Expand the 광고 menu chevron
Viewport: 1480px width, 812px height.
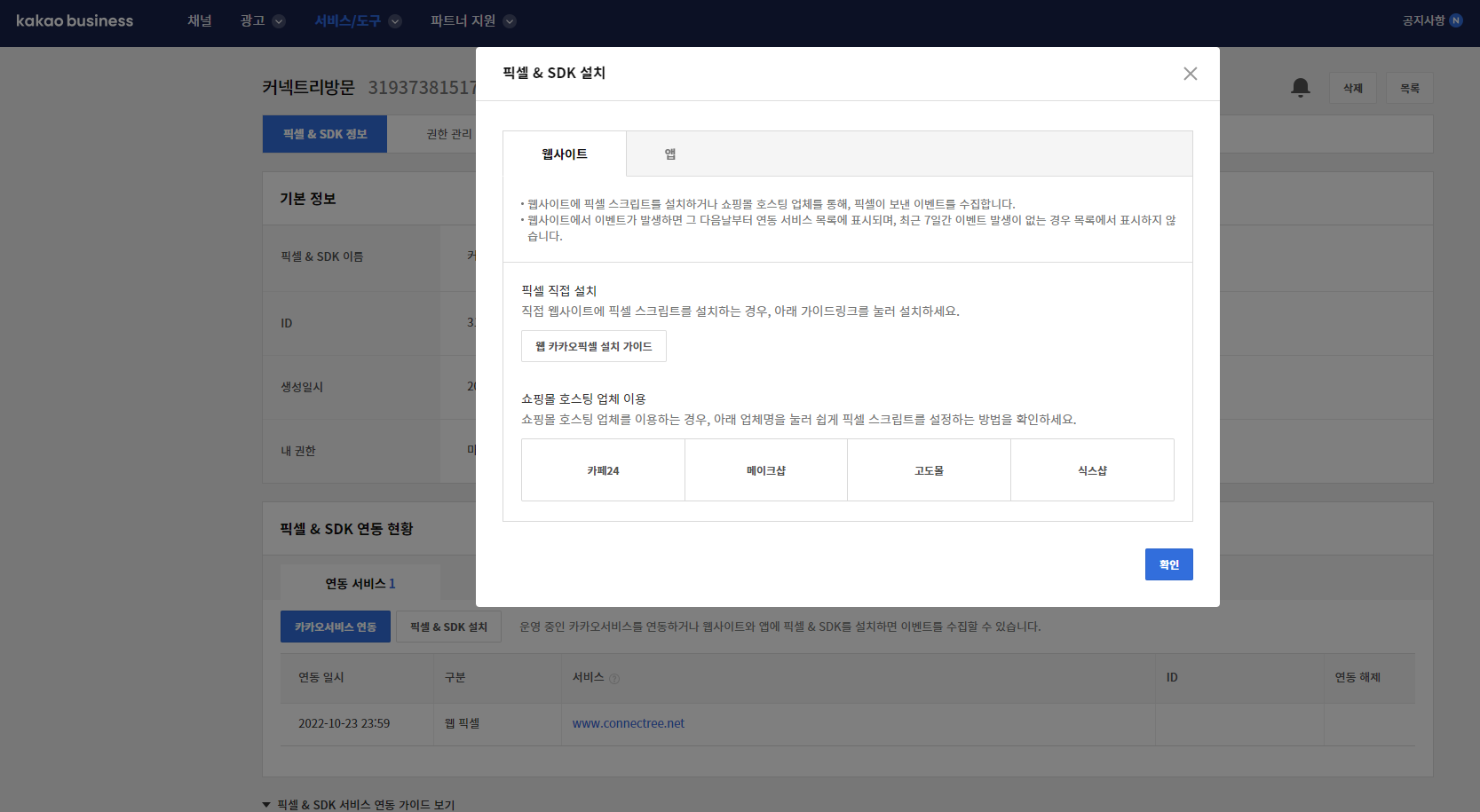[279, 21]
